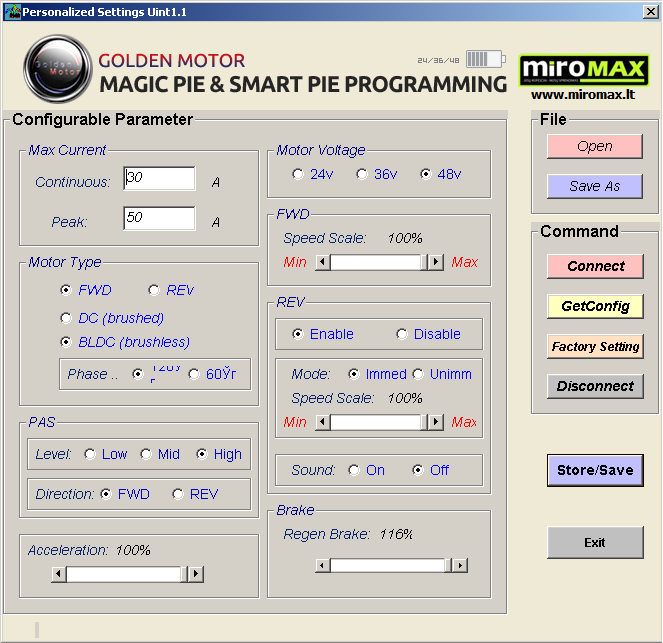This screenshot has width=663, height=643.
Task: Click the GetConfig button
Action: pos(594,306)
